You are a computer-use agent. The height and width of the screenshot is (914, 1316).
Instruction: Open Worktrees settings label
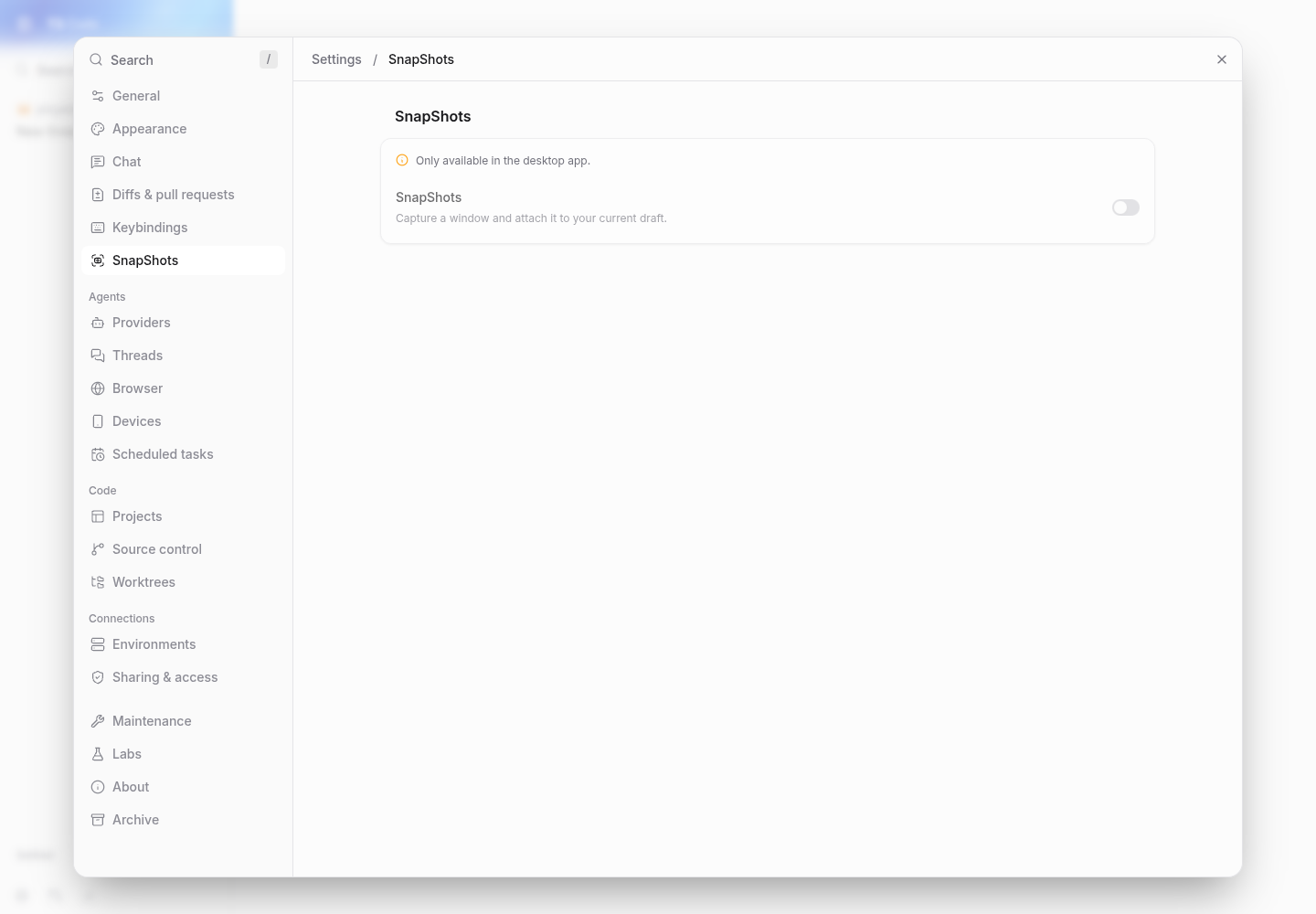point(143,582)
